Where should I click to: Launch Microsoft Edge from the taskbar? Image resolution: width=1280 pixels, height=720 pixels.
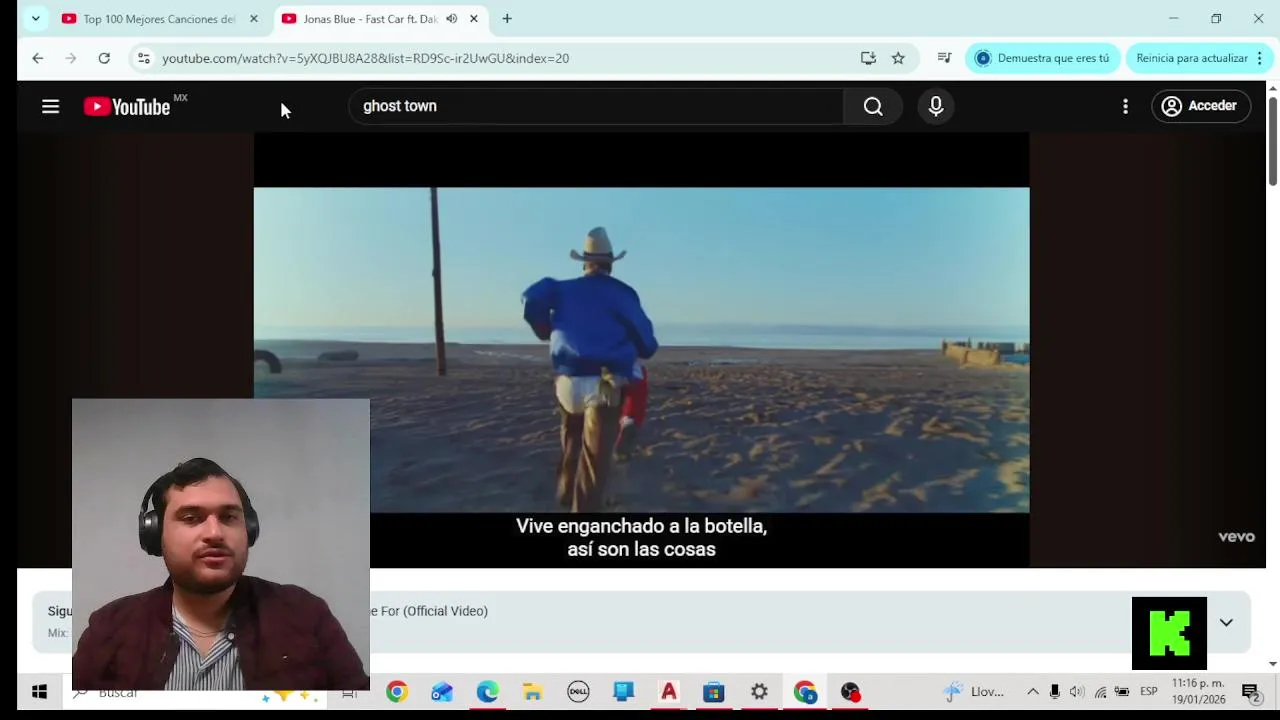click(x=487, y=692)
